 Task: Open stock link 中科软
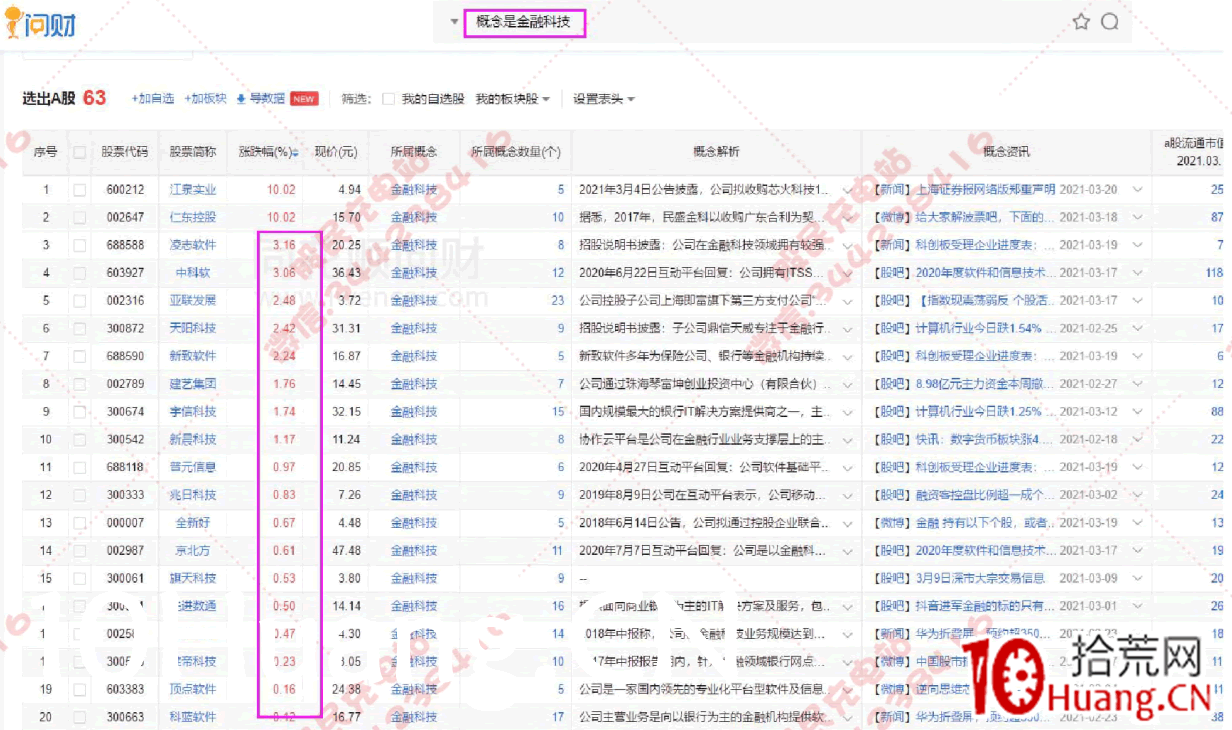coord(192,273)
